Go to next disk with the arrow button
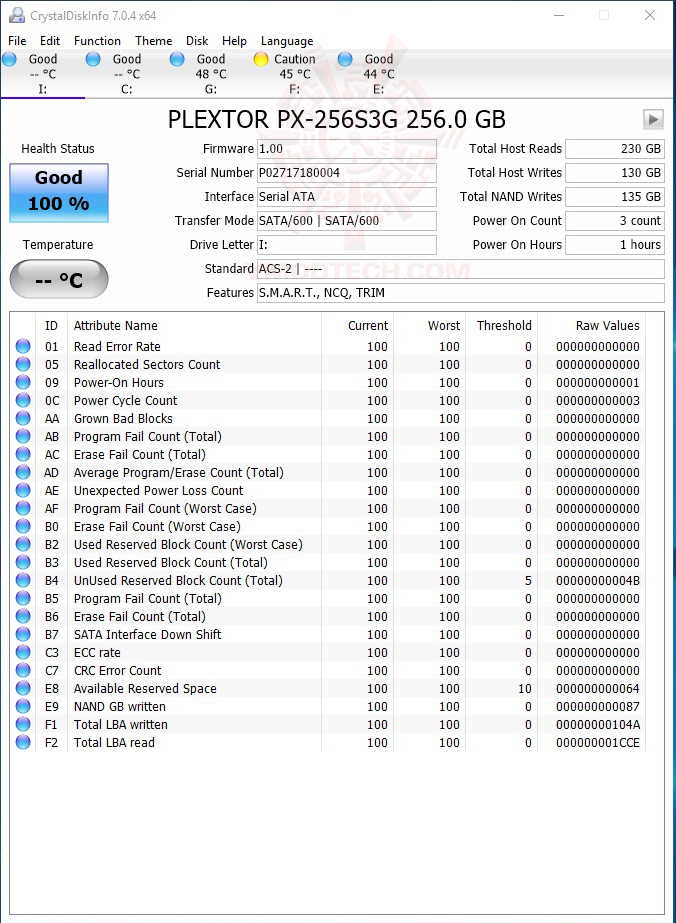The width and height of the screenshot is (676, 923). (x=653, y=119)
